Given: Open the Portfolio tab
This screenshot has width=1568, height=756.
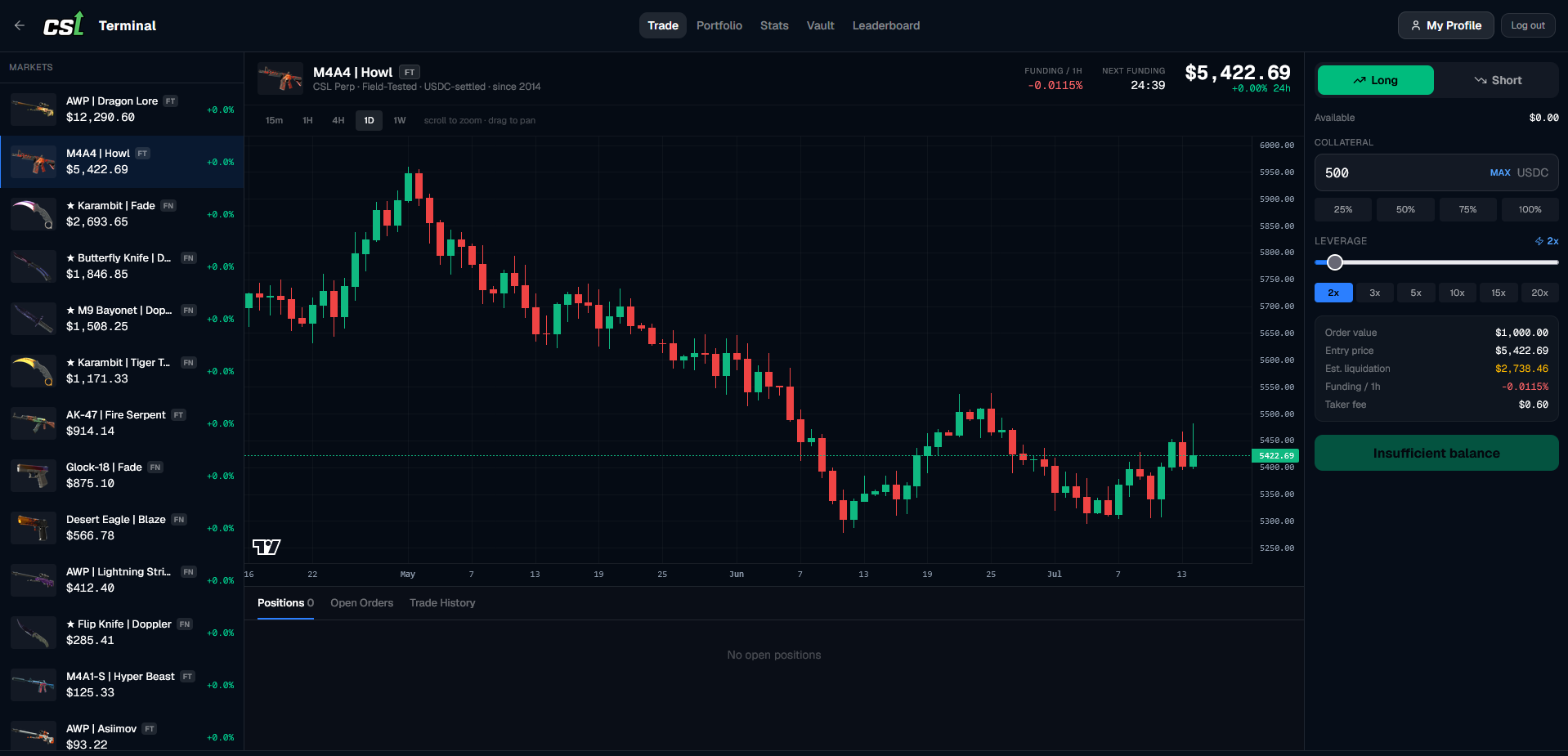Looking at the screenshot, I should coord(719,25).
